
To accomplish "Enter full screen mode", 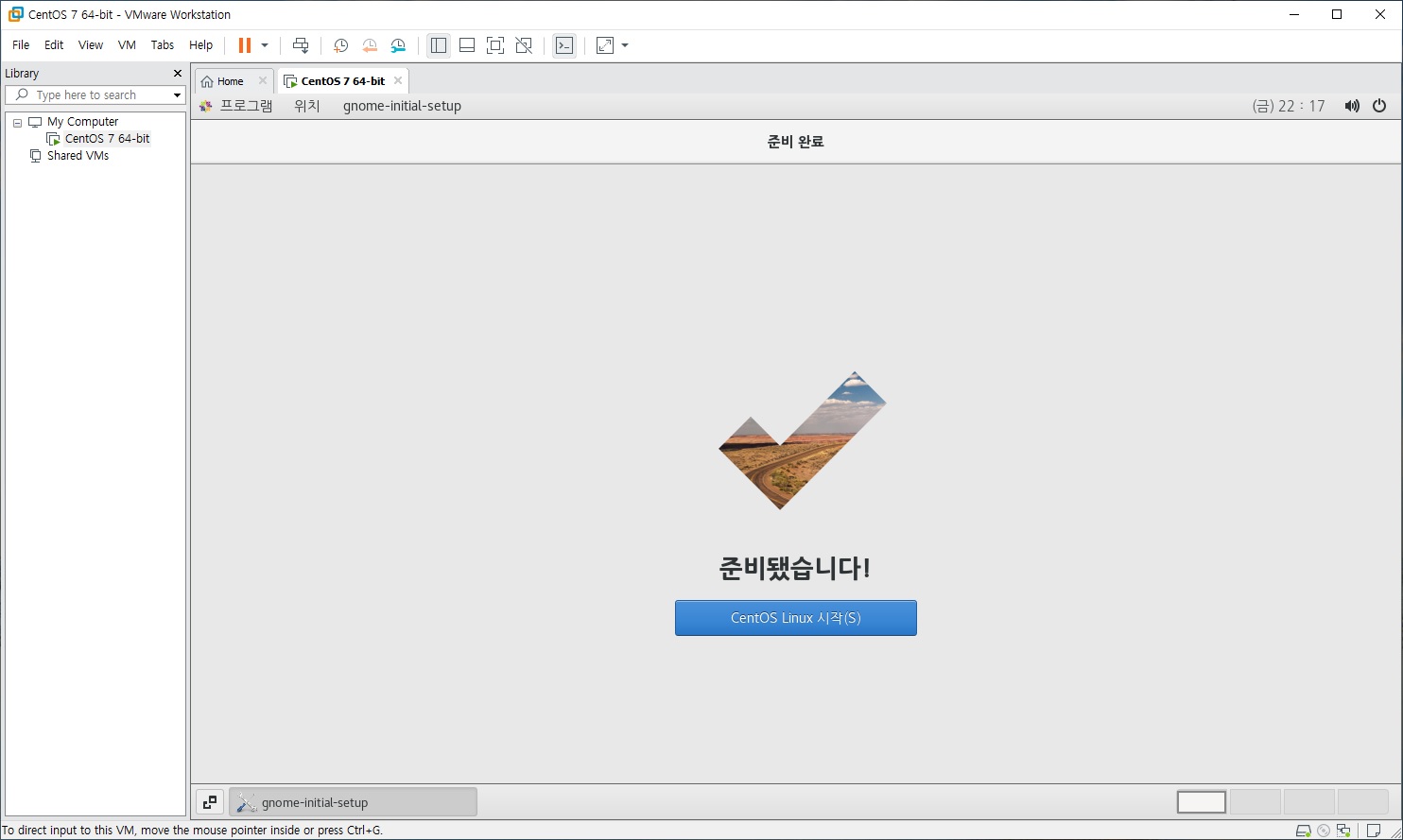I will [x=495, y=45].
